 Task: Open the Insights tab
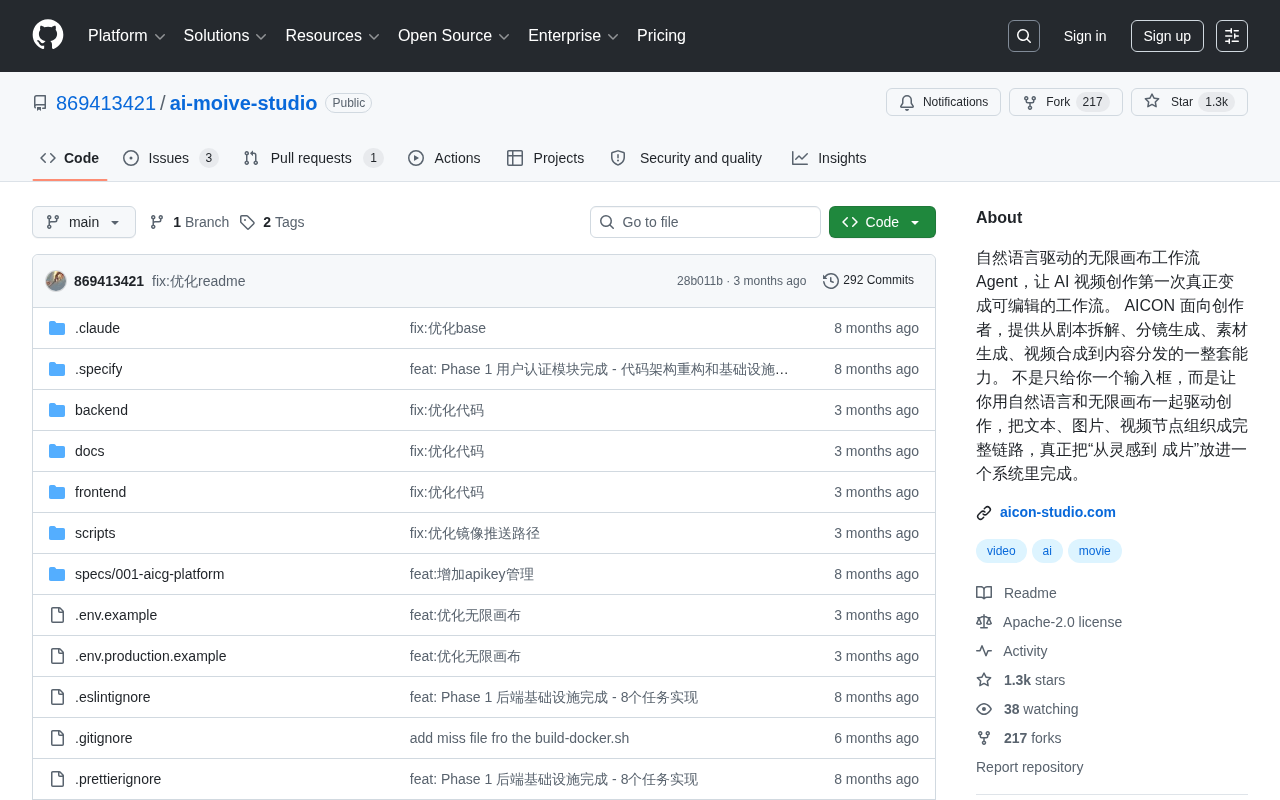click(x=829, y=158)
